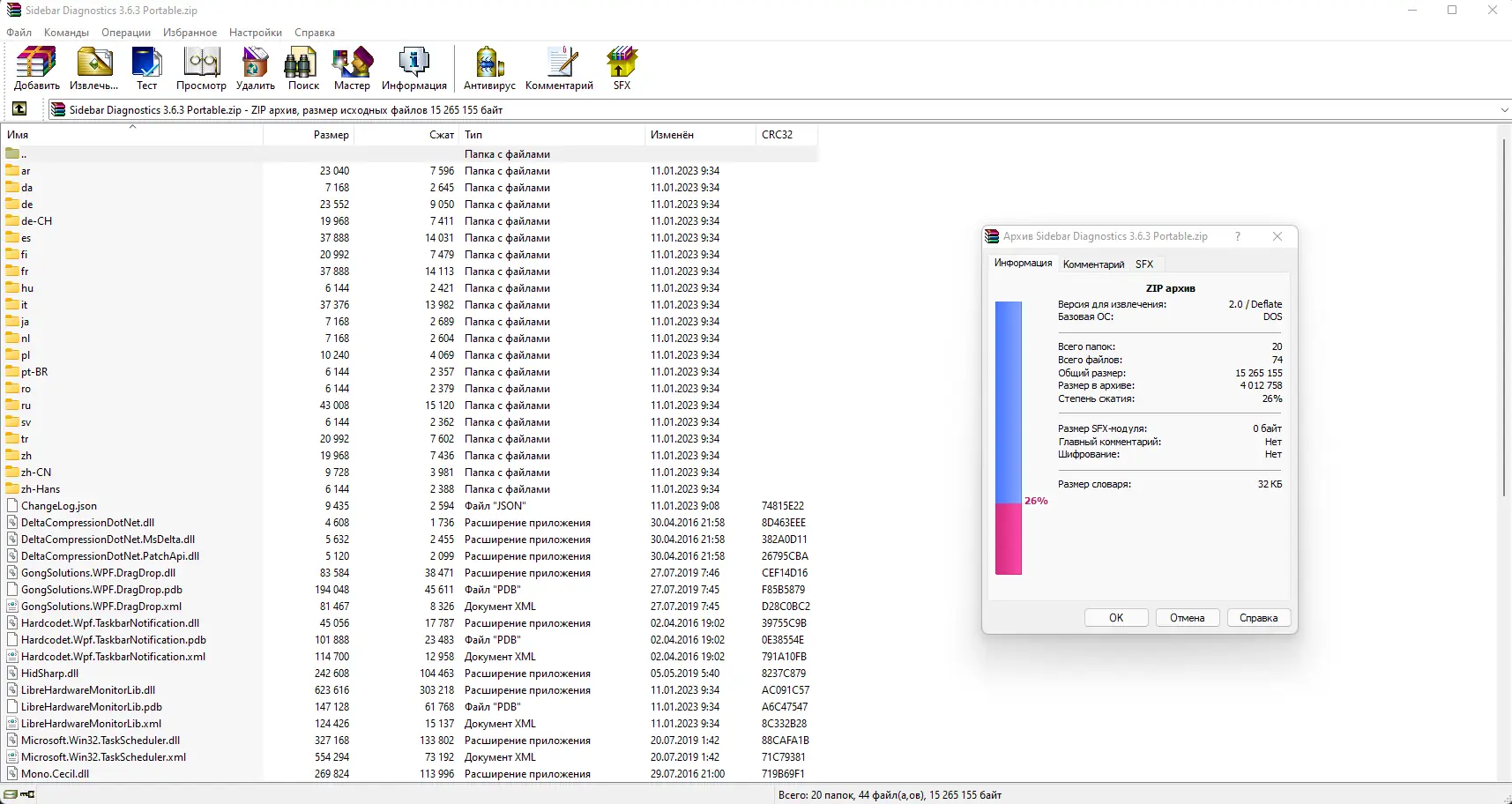Click the help question mark in dialog
This screenshot has height=804, width=1512.
coord(1238,236)
